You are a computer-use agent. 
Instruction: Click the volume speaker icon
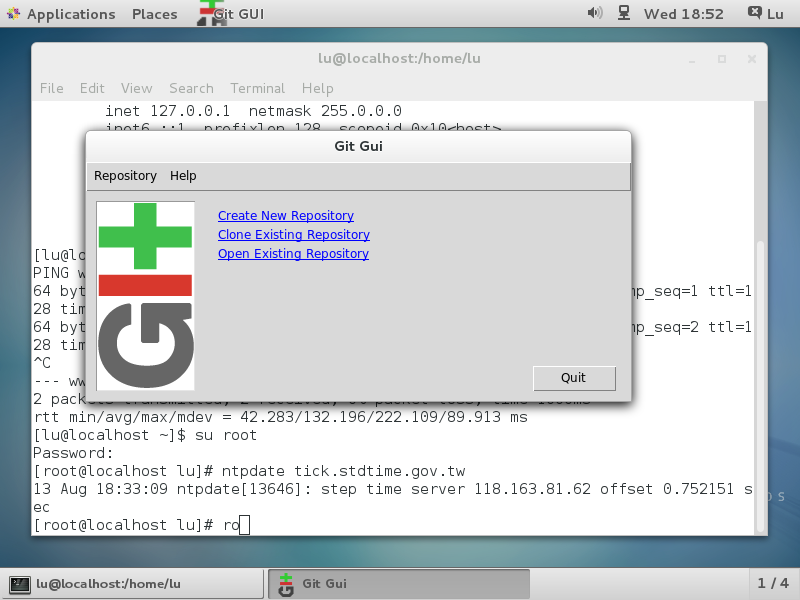point(594,13)
